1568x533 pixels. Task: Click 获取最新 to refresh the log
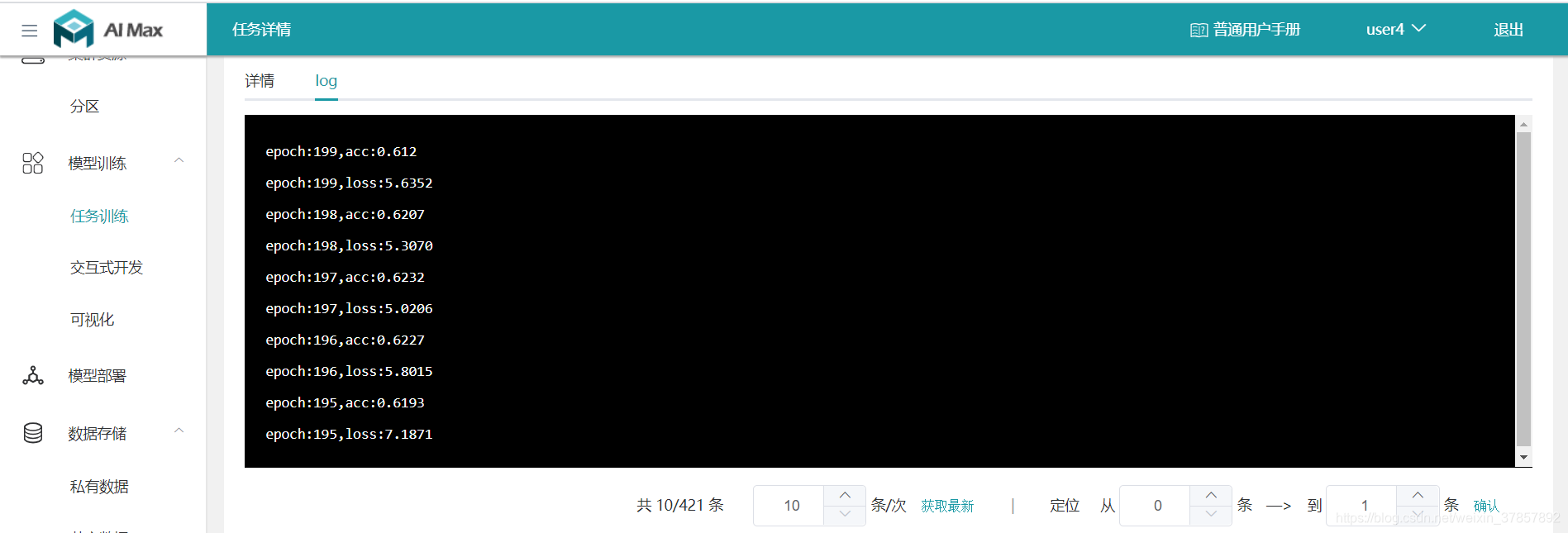[x=947, y=506]
